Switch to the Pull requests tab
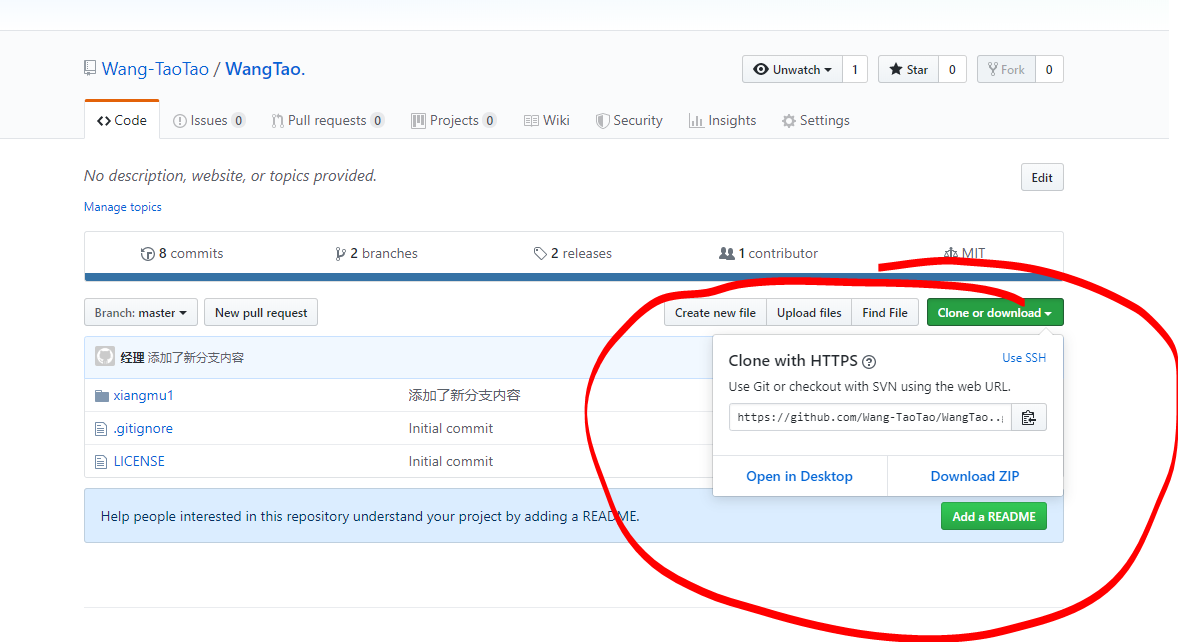This screenshot has width=1178, height=642. (x=328, y=120)
